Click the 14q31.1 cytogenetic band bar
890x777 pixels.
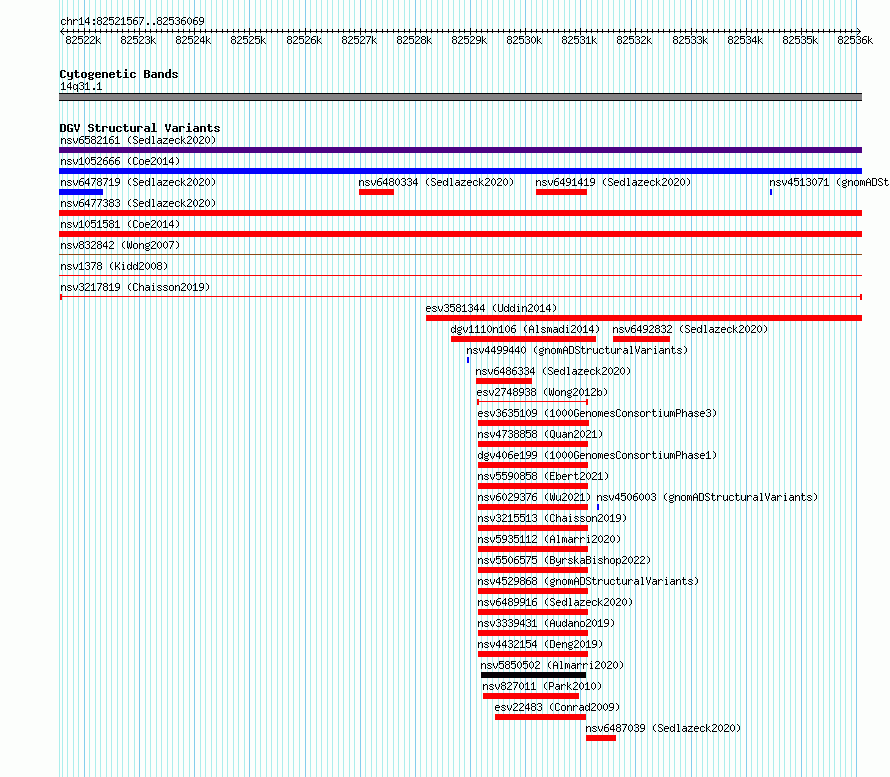pyautogui.click(x=460, y=97)
